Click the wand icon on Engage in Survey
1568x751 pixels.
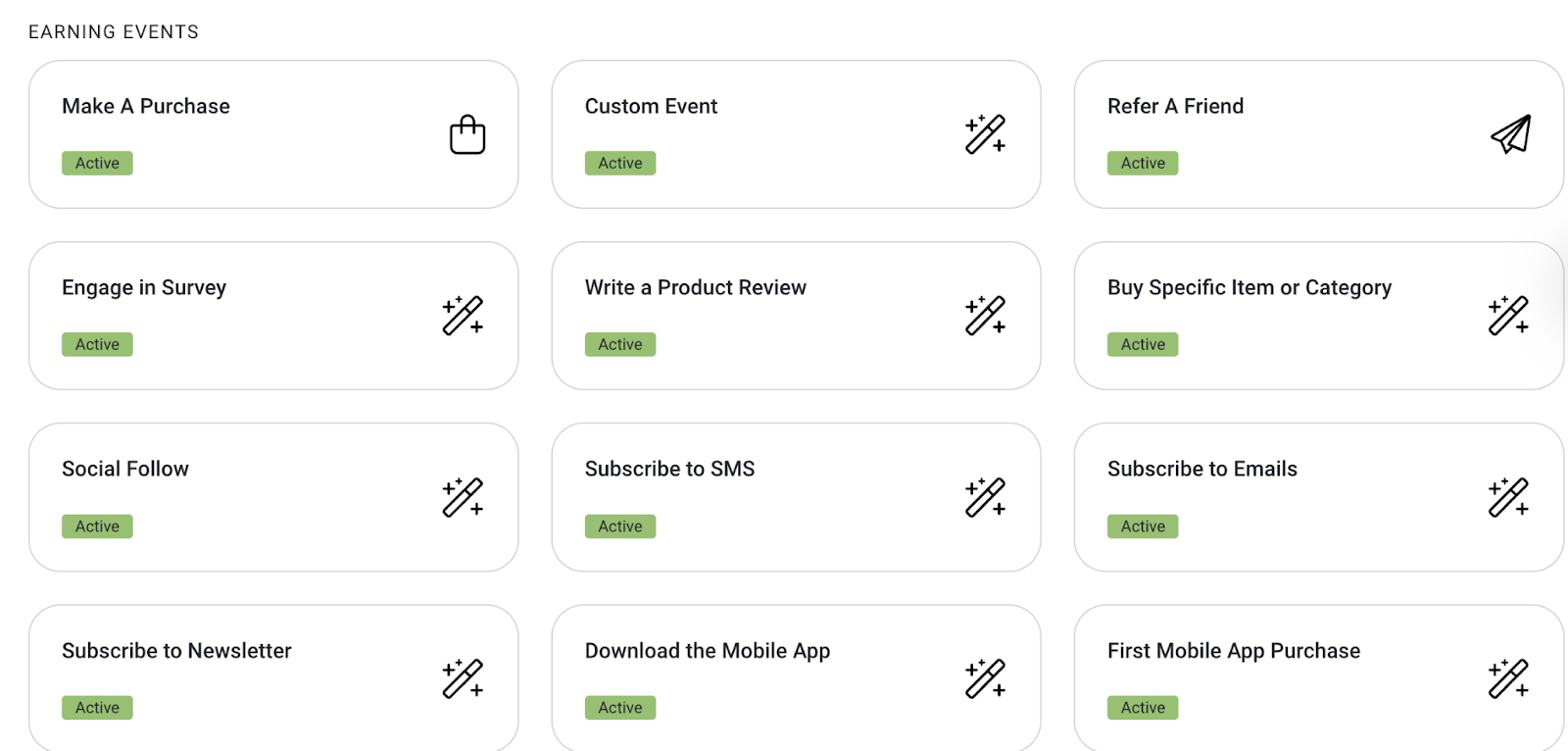(463, 316)
